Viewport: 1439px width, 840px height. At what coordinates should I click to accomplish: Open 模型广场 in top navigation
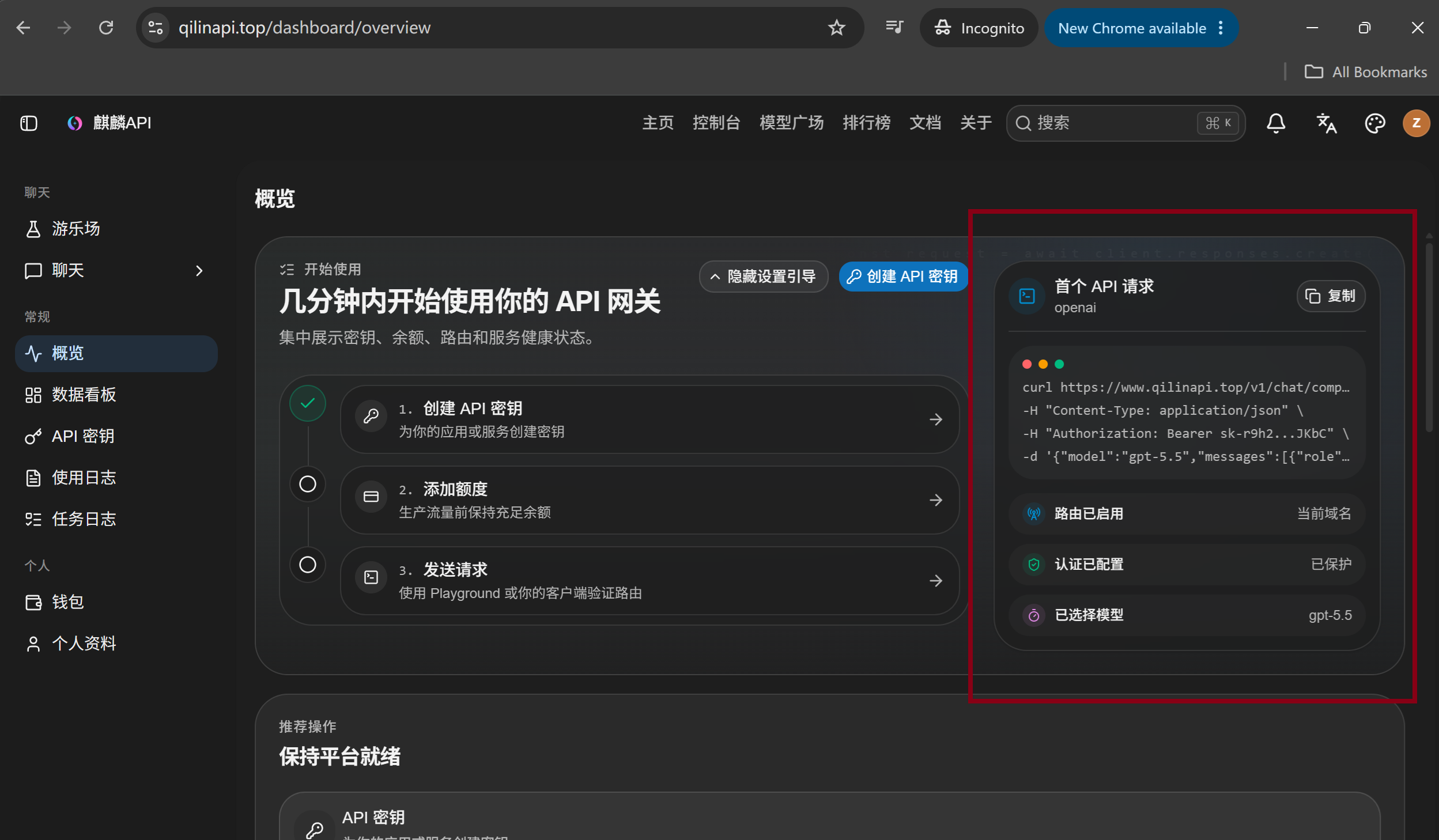pos(791,123)
